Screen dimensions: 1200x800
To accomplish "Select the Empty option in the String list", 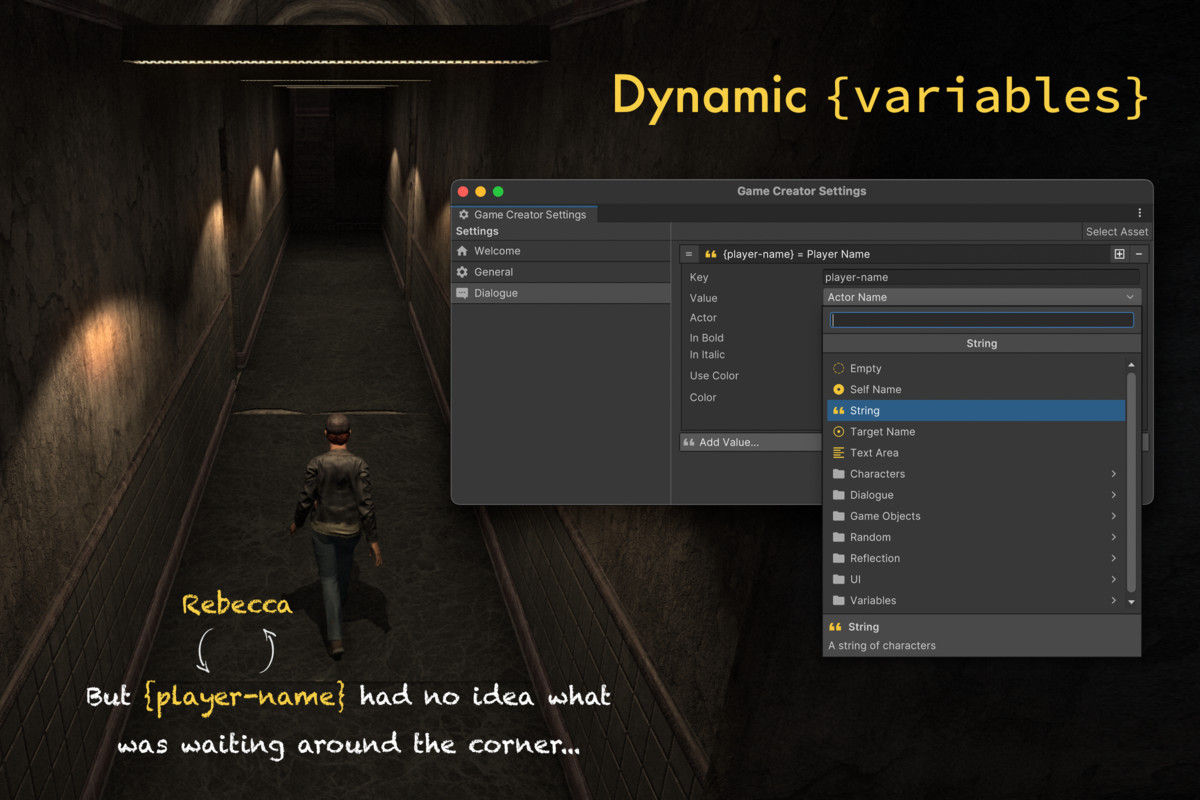I will click(x=865, y=368).
